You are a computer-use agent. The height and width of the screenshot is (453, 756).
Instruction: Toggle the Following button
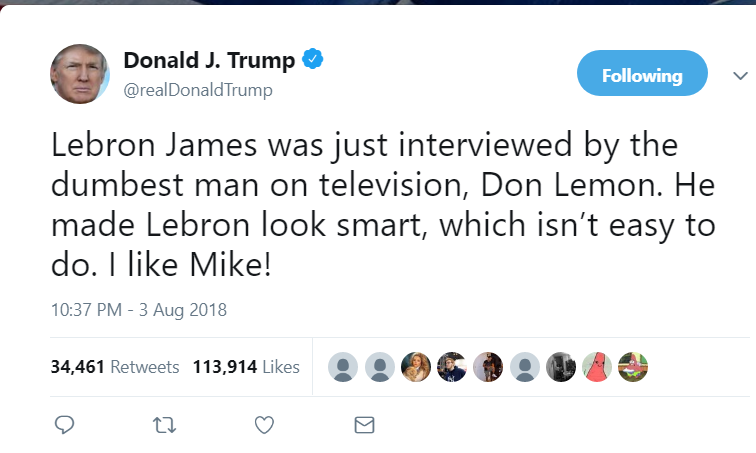click(x=642, y=73)
